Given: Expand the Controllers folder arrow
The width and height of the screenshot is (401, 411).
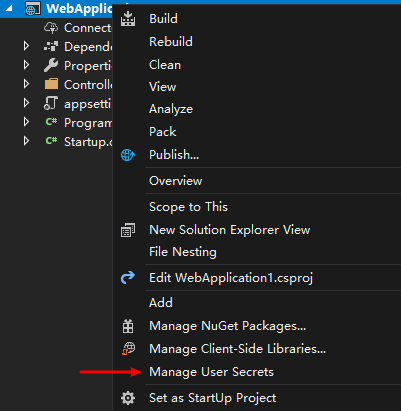Looking at the screenshot, I should [x=26, y=84].
